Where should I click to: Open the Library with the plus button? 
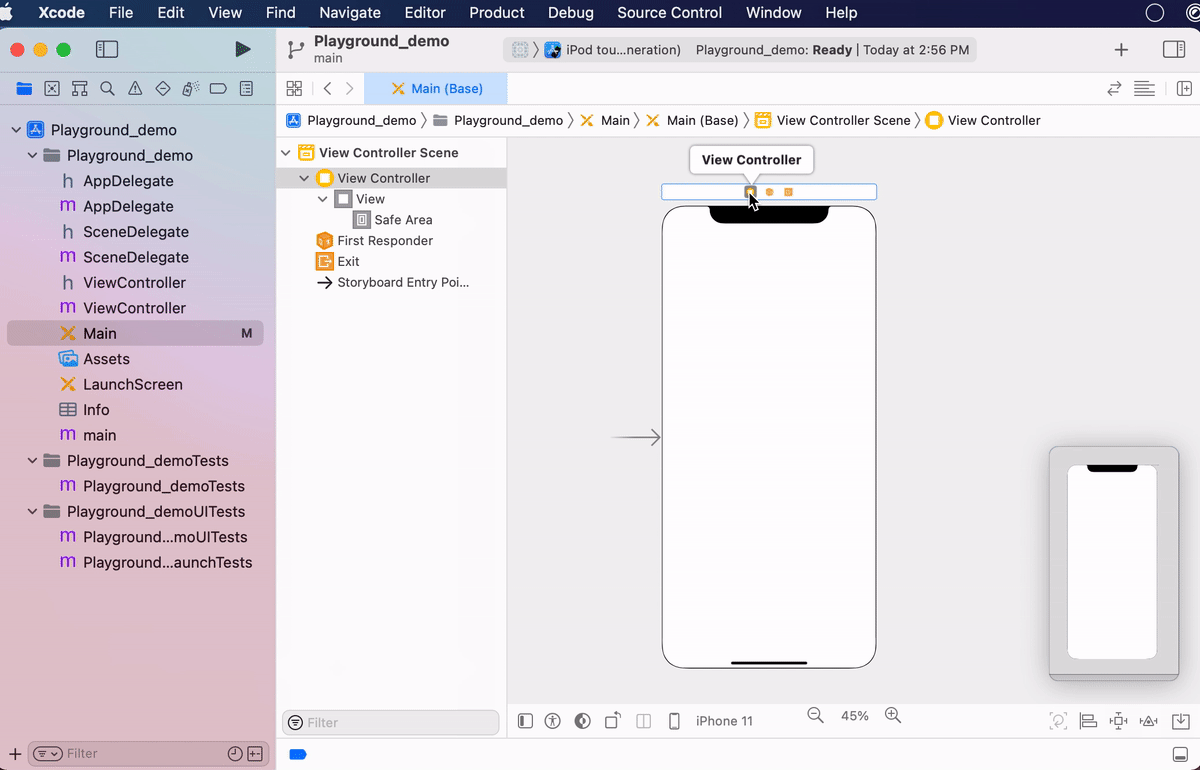pyautogui.click(x=1121, y=49)
